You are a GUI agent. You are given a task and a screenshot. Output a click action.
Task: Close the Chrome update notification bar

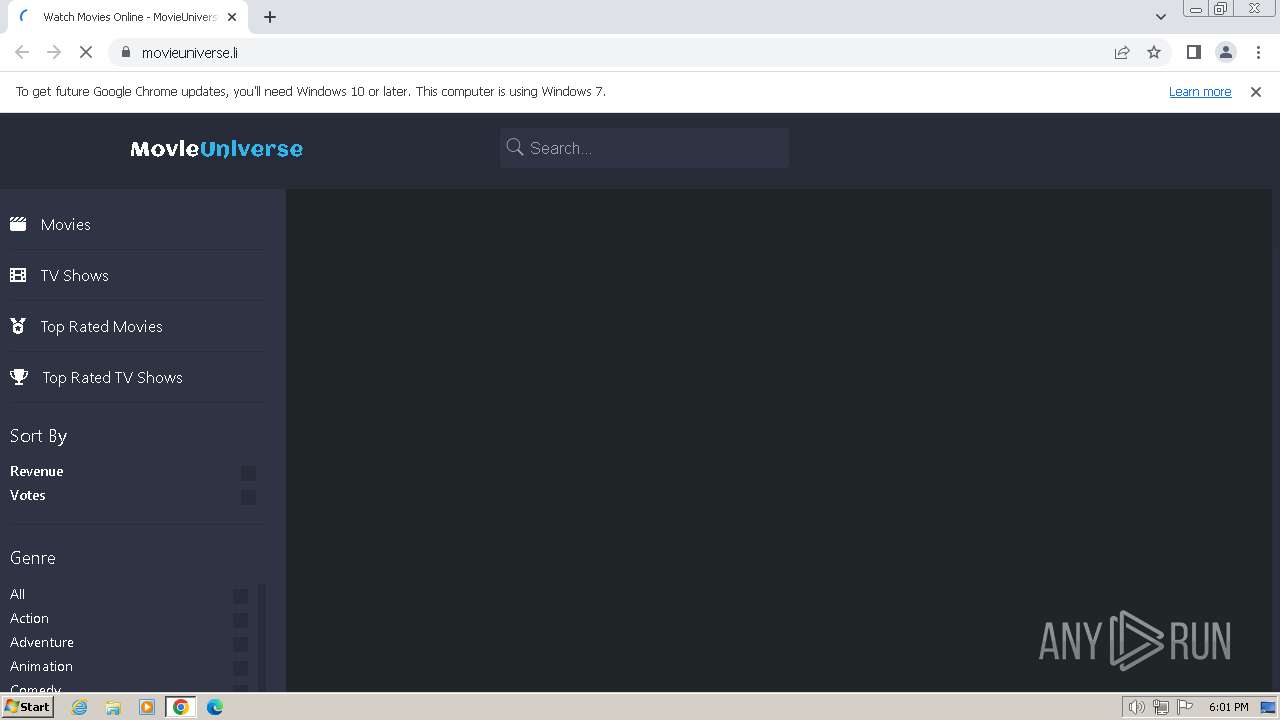click(1256, 91)
